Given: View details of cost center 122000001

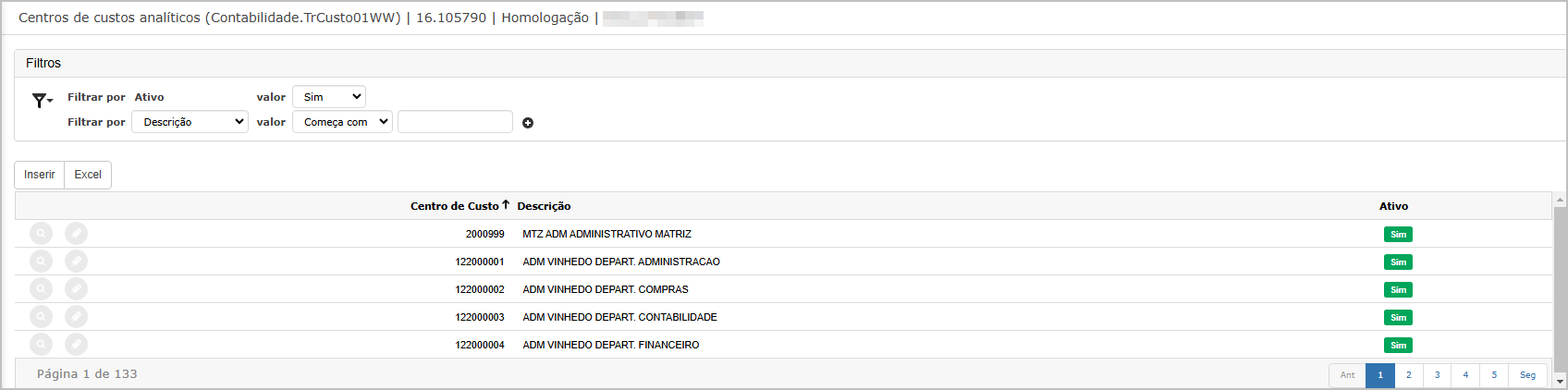Looking at the screenshot, I should (x=42, y=262).
